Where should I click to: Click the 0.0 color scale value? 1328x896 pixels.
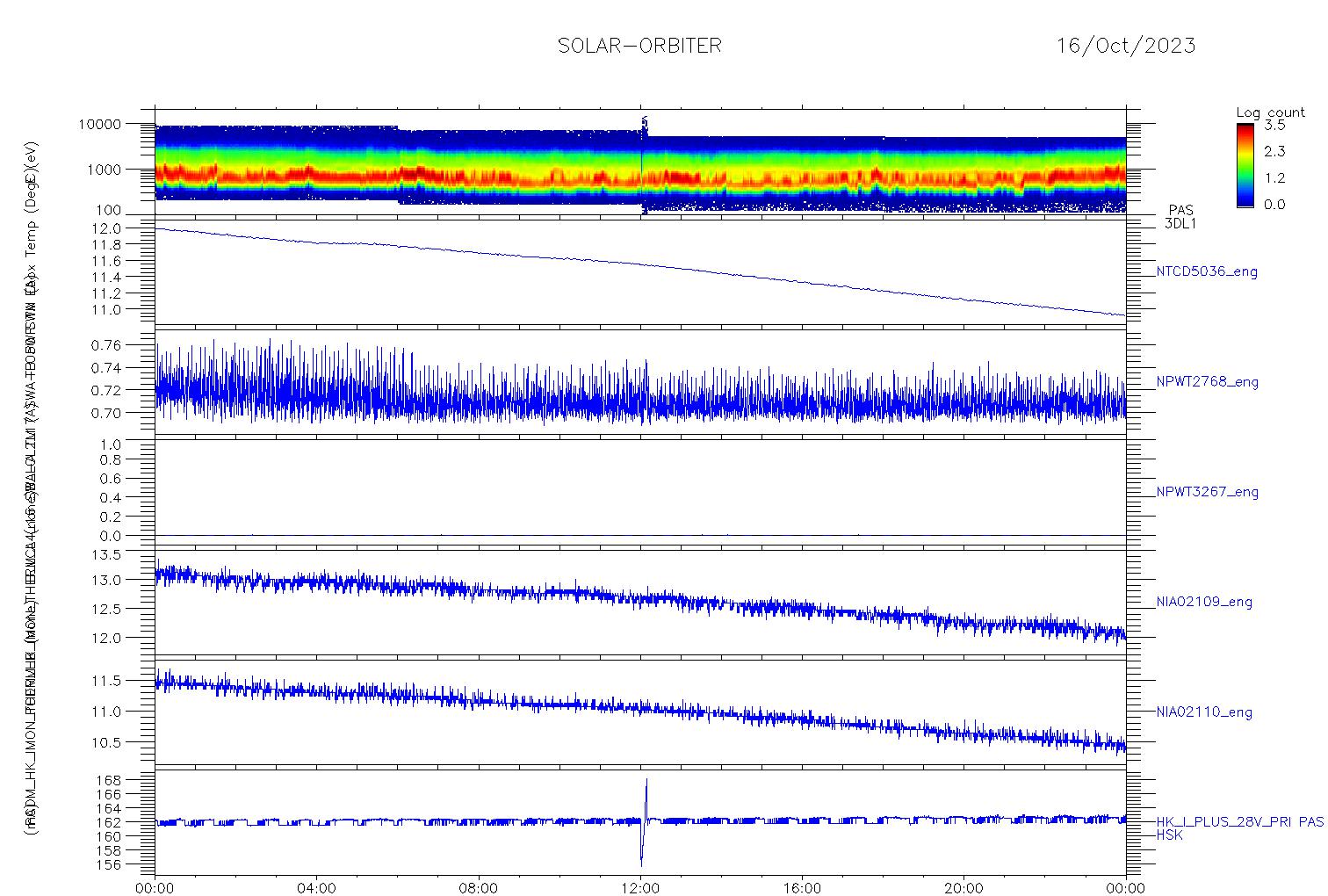click(1274, 204)
